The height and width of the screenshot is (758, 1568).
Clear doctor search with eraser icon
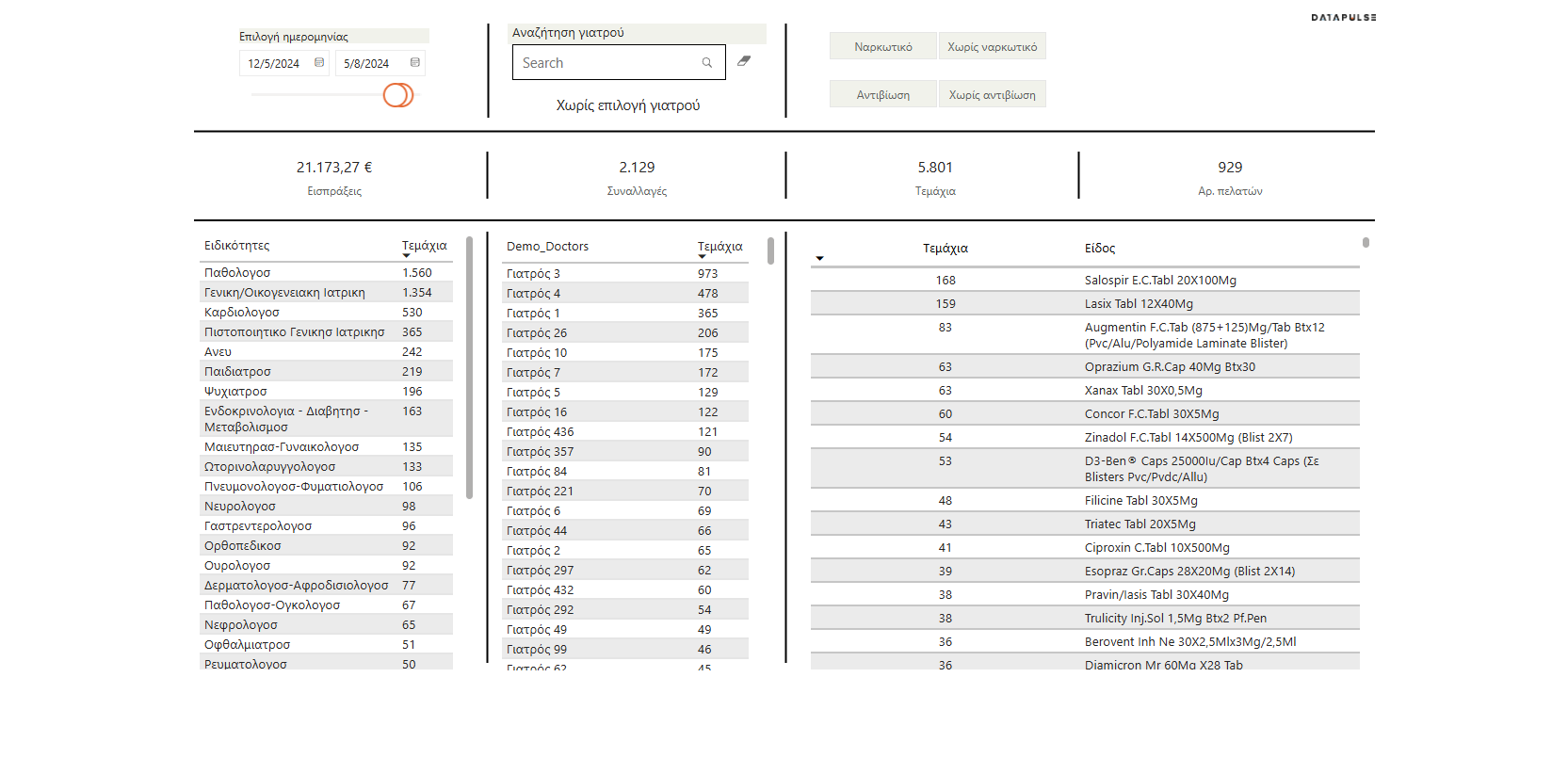(x=744, y=60)
